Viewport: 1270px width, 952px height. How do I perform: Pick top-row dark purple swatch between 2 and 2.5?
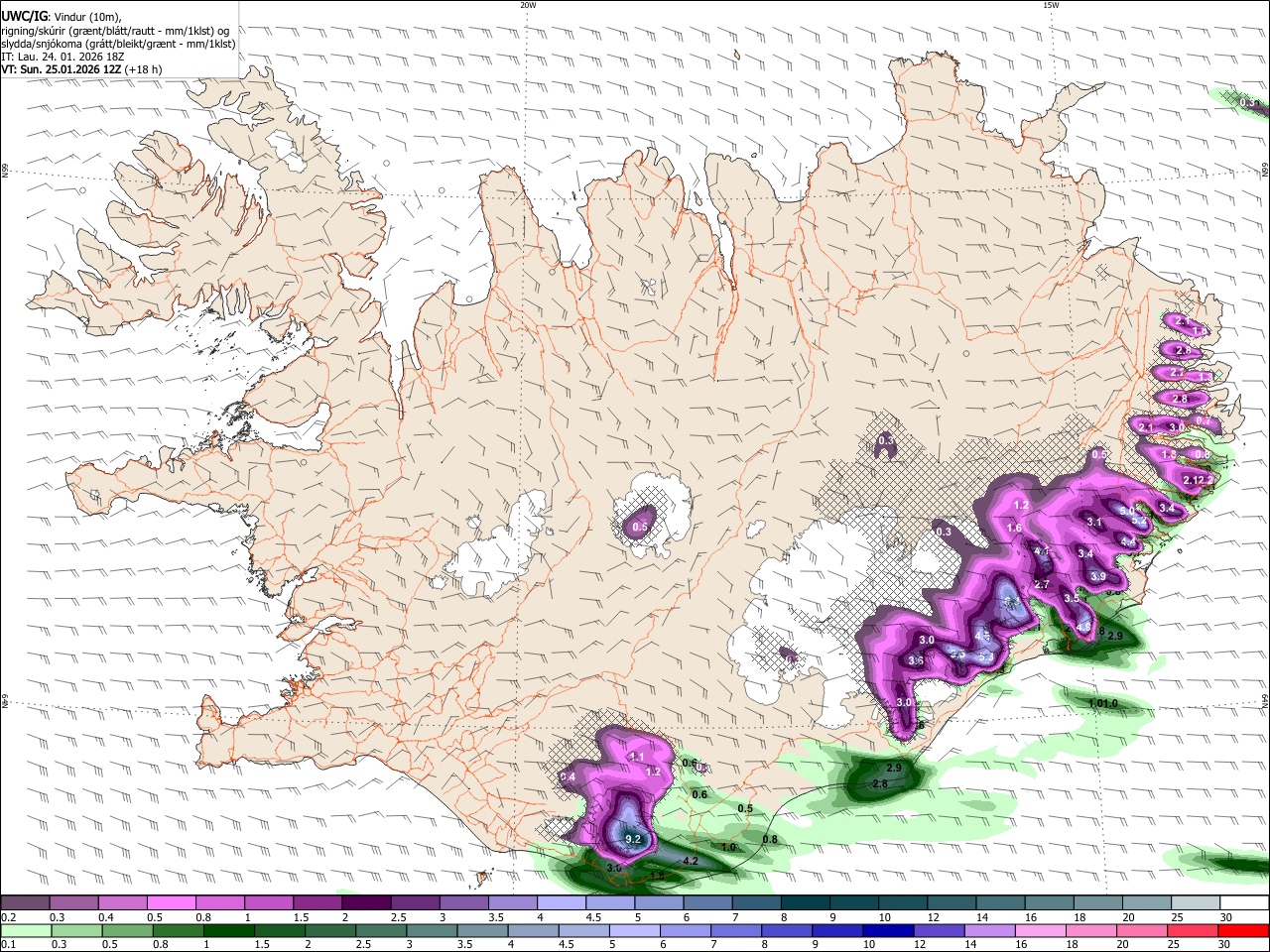pos(366,902)
